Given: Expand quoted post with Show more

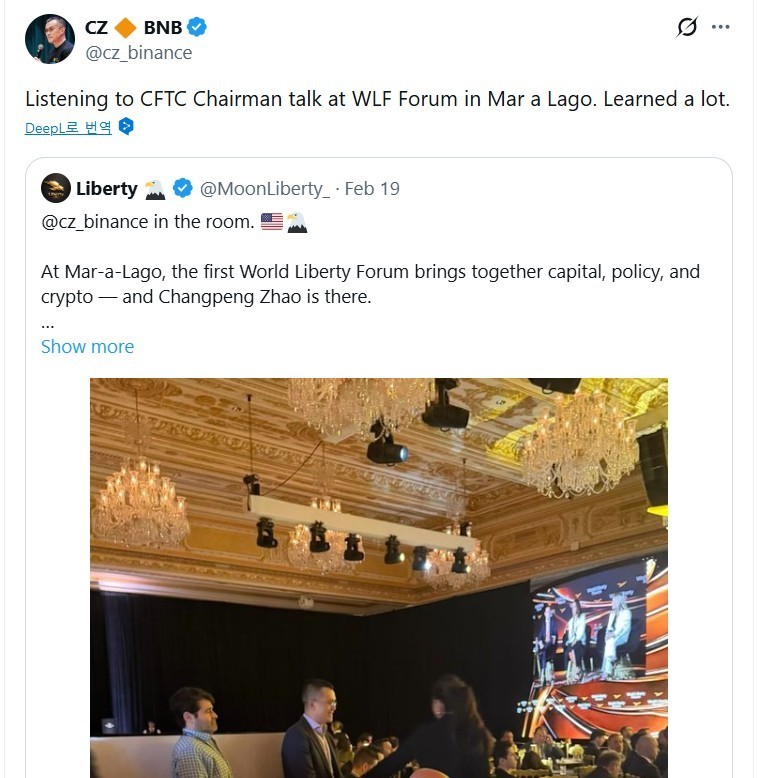Looking at the screenshot, I should pos(87,347).
